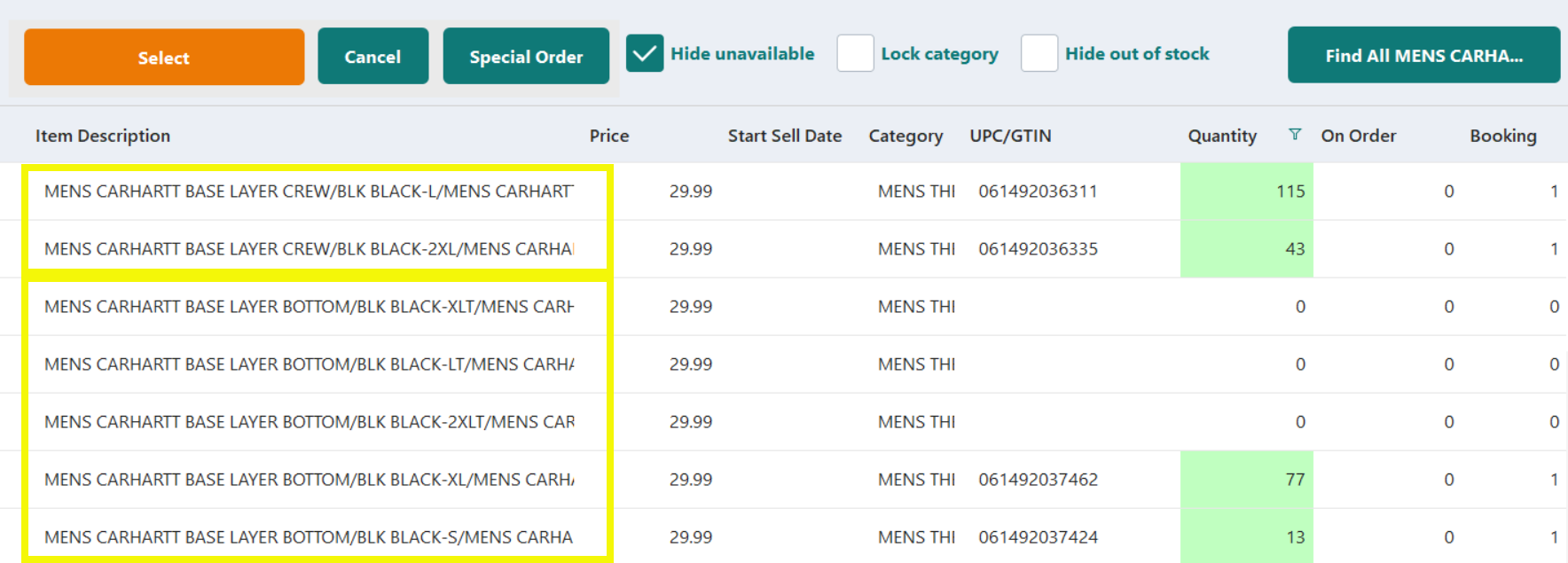Click UPC 061492037462
The width and height of the screenshot is (1568, 563).
coord(1039,480)
